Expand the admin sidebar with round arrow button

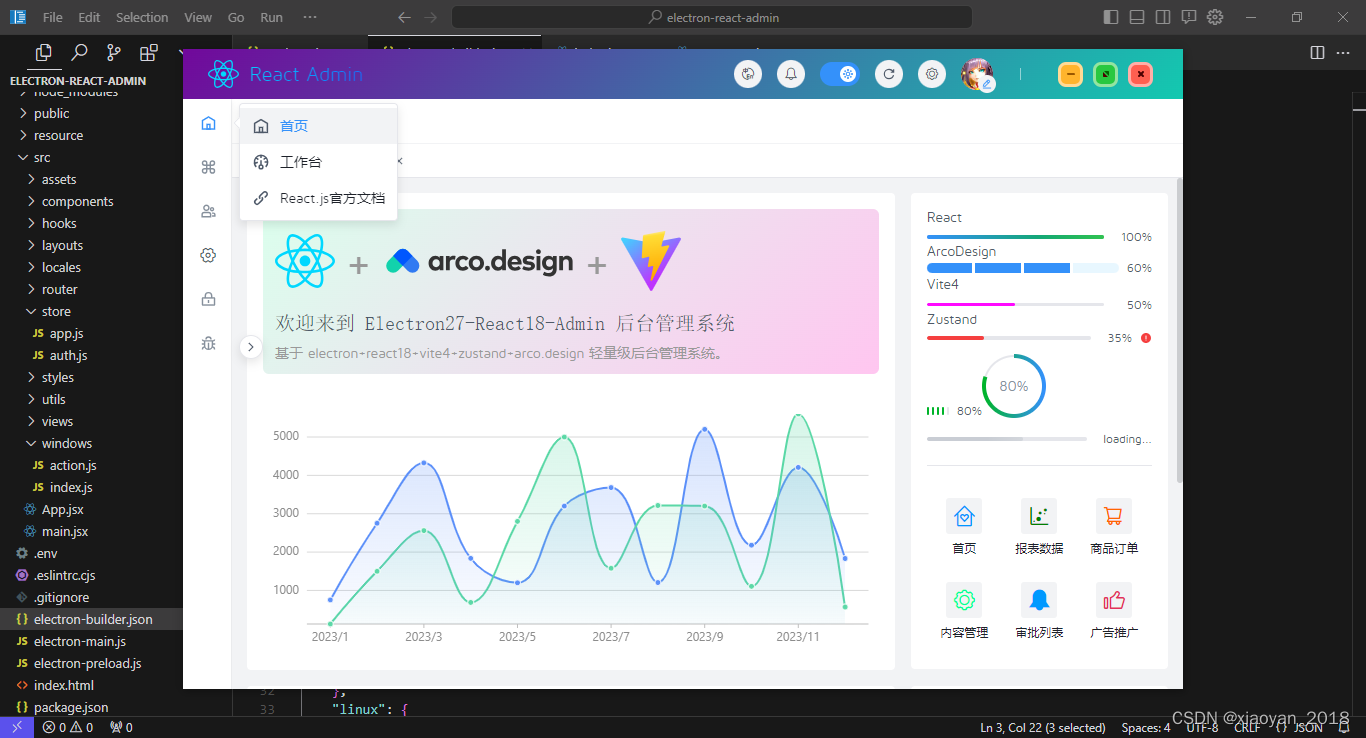(250, 347)
